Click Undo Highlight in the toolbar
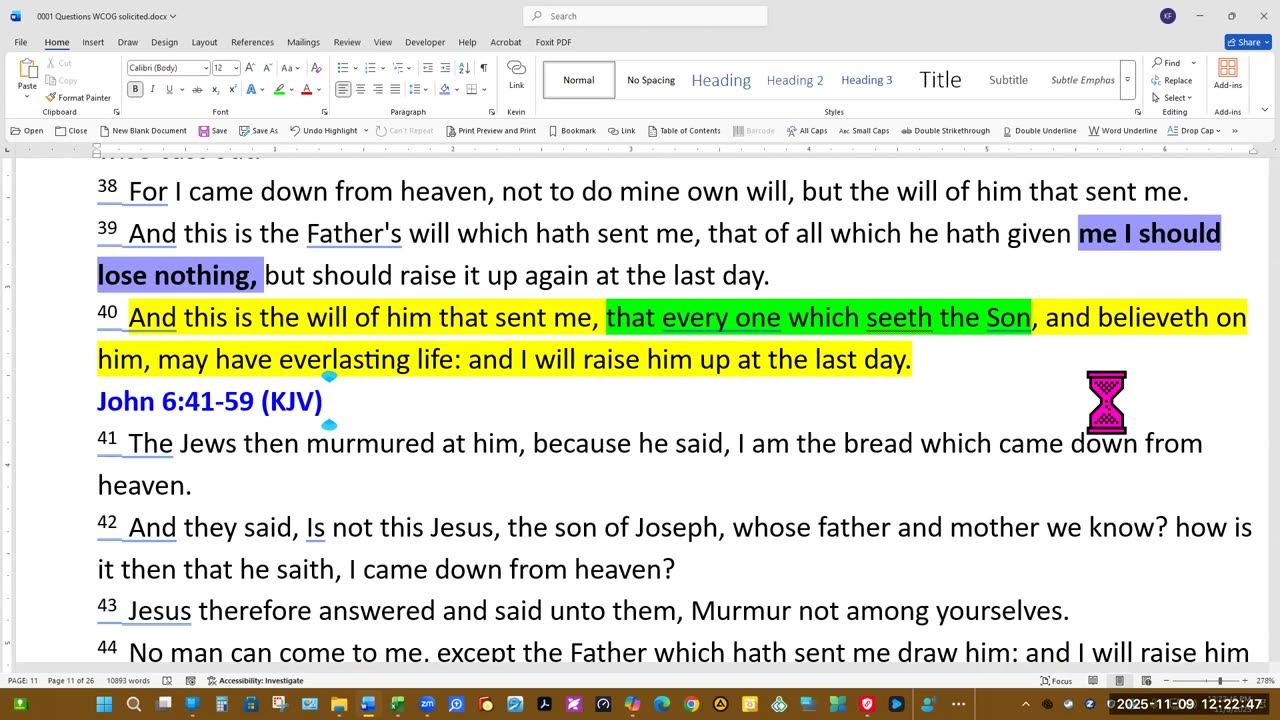This screenshot has height=720, width=1280. [x=324, y=131]
